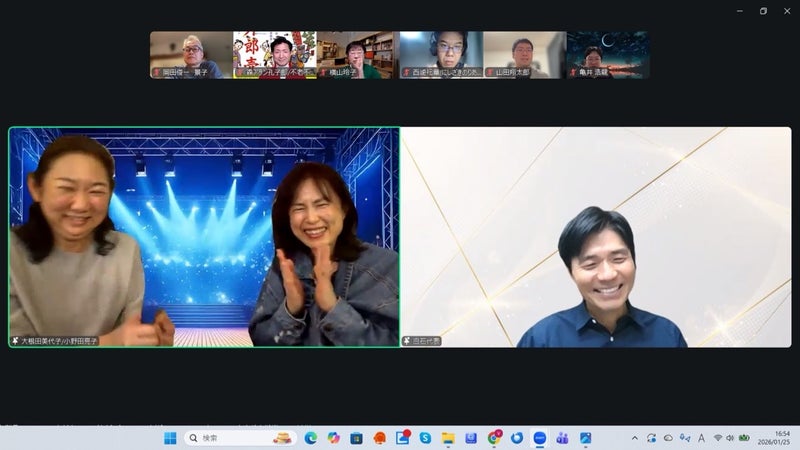Switch to Google Chrome in the taskbar

point(494,438)
